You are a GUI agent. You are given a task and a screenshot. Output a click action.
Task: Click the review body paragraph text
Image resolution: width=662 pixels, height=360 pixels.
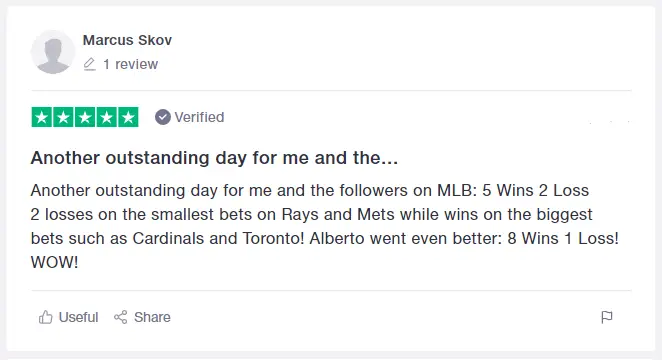pyautogui.click(x=325, y=226)
